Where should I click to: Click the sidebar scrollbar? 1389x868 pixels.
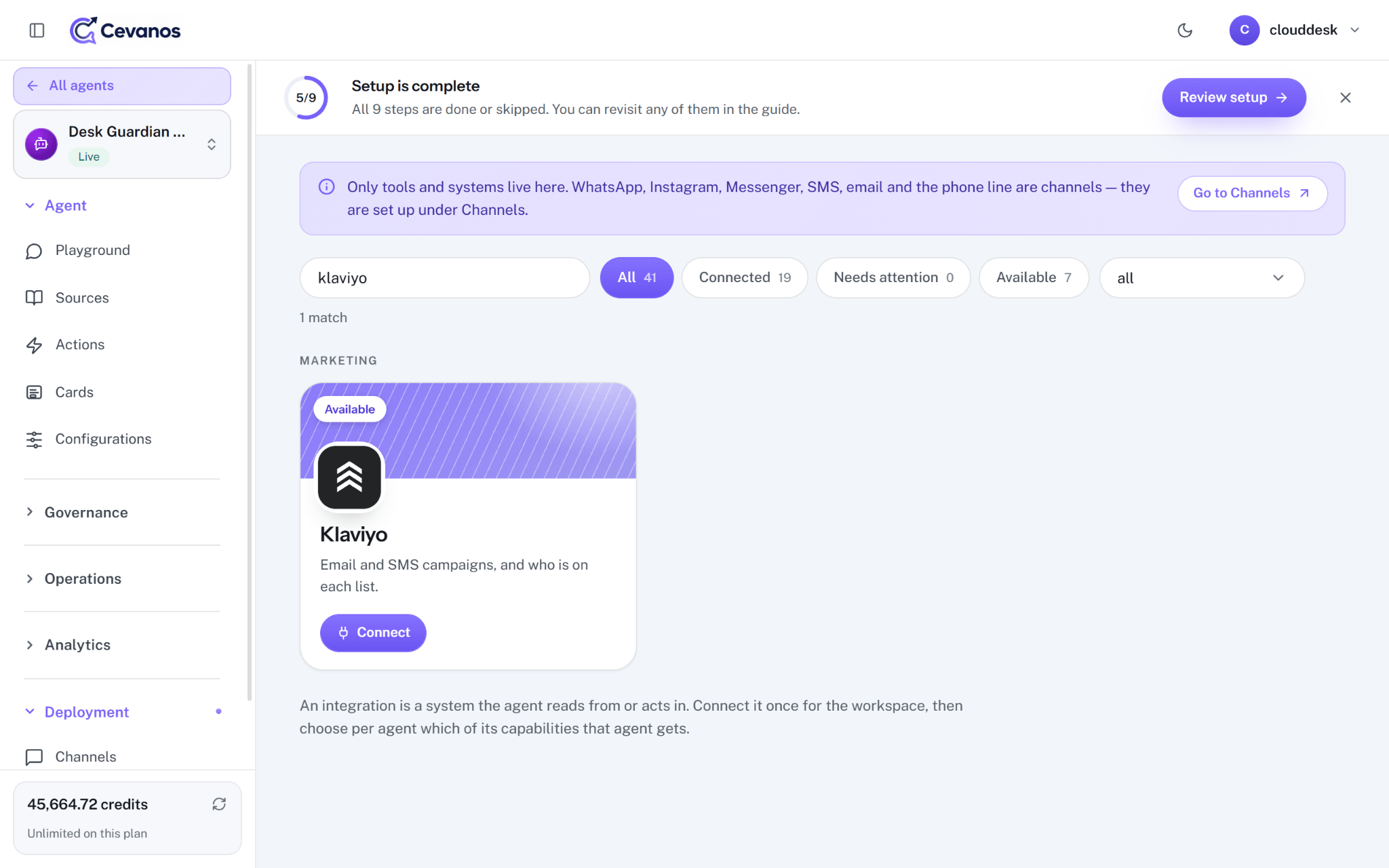(250, 383)
